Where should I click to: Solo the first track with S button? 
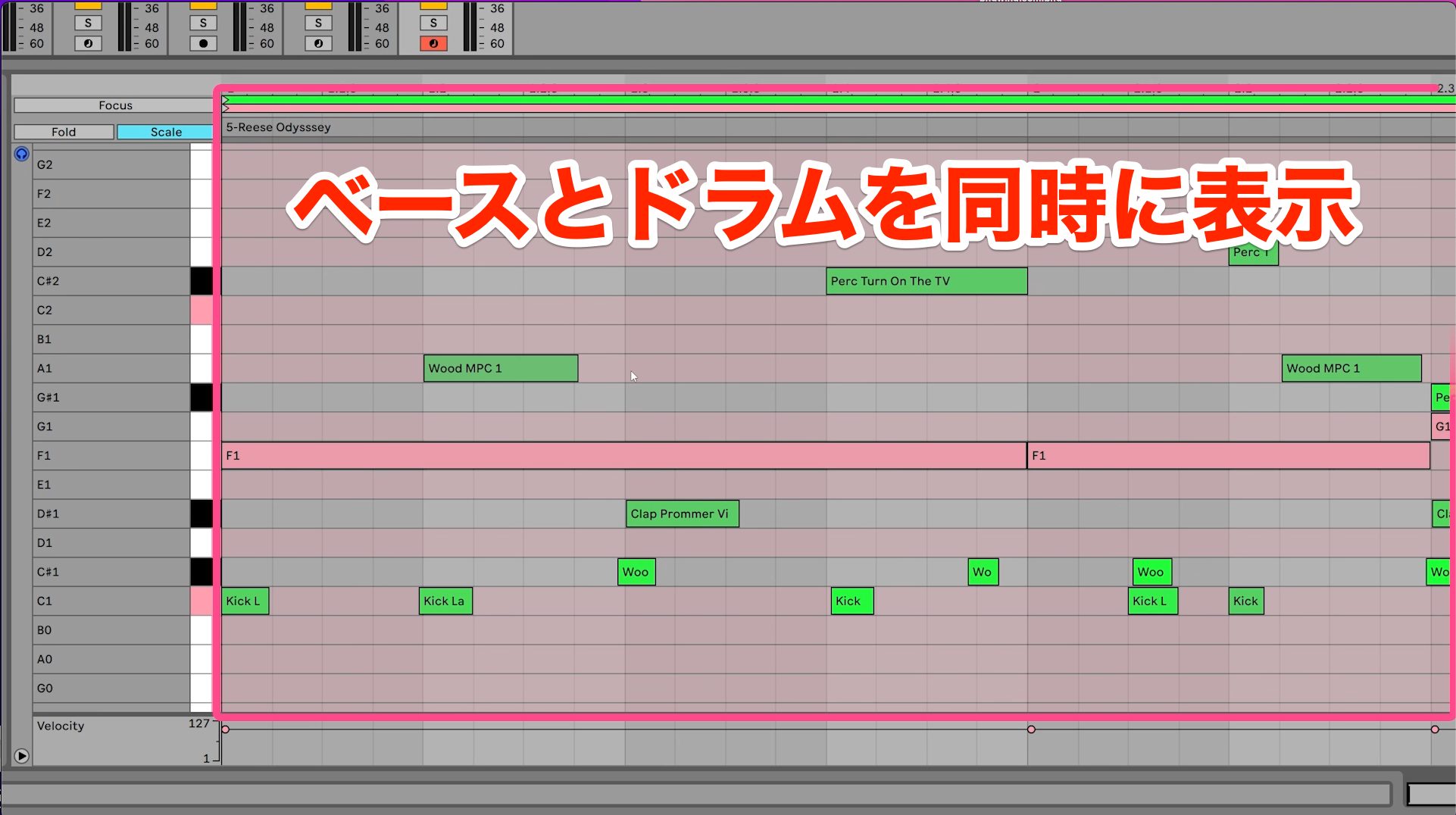[x=88, y=23]
